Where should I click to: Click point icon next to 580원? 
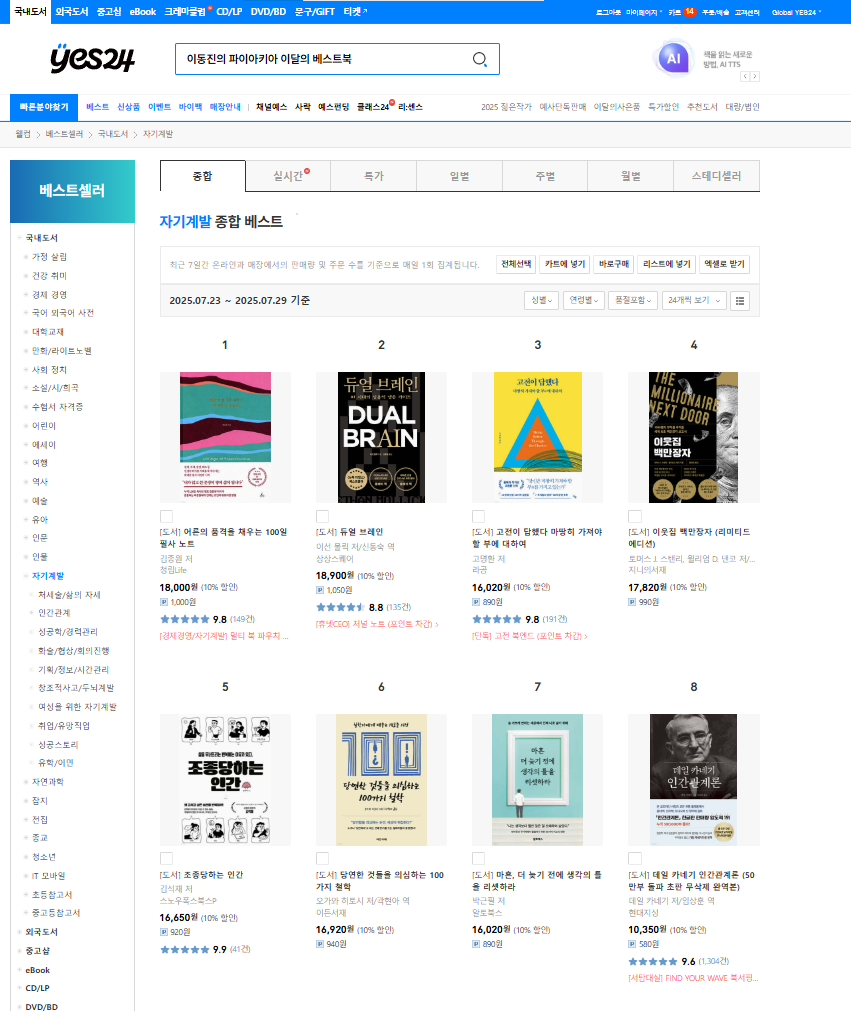[632, 944]
